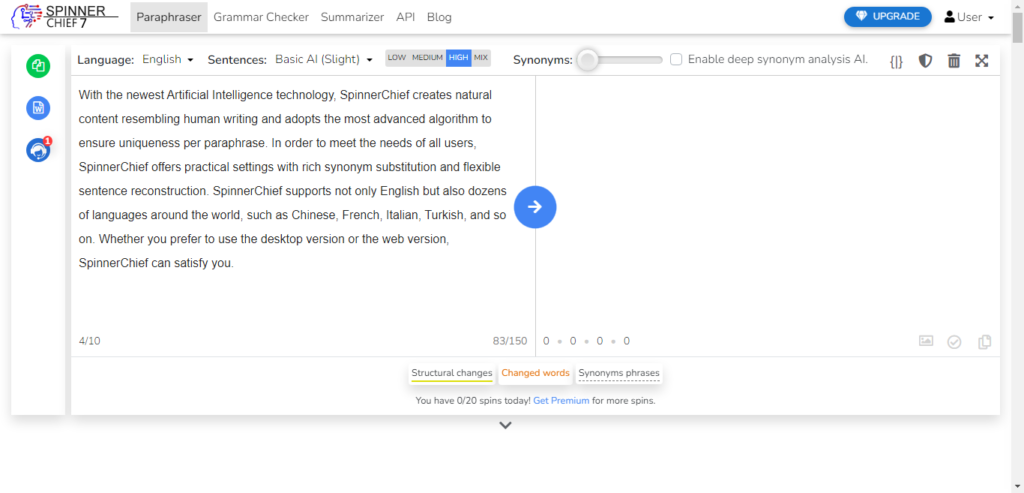Click the Get Premium link
The height and width of the screenshot is (493, 1024).
coord(561,401)
